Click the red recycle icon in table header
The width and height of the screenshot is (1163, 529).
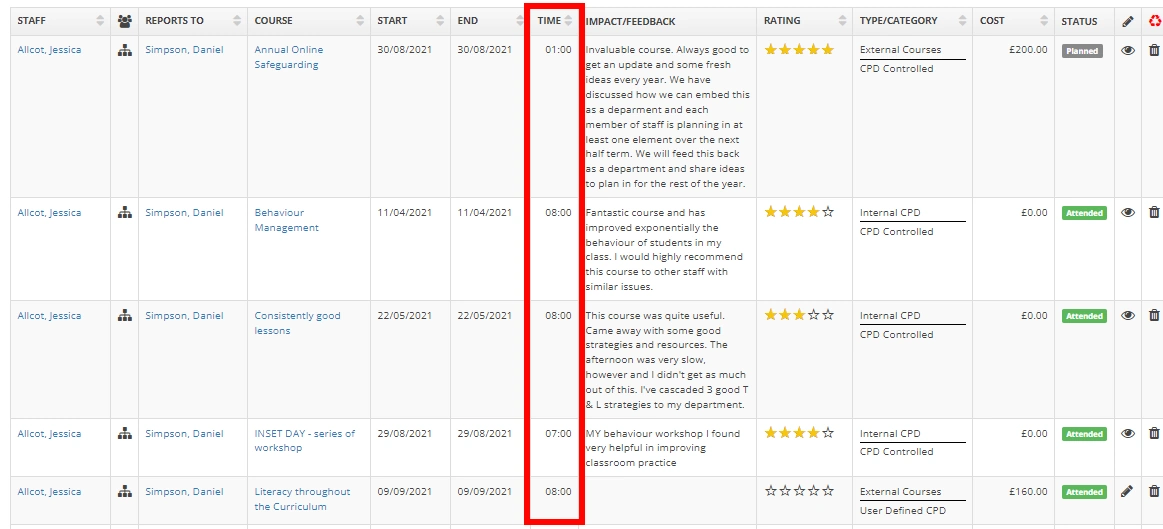1155,21
